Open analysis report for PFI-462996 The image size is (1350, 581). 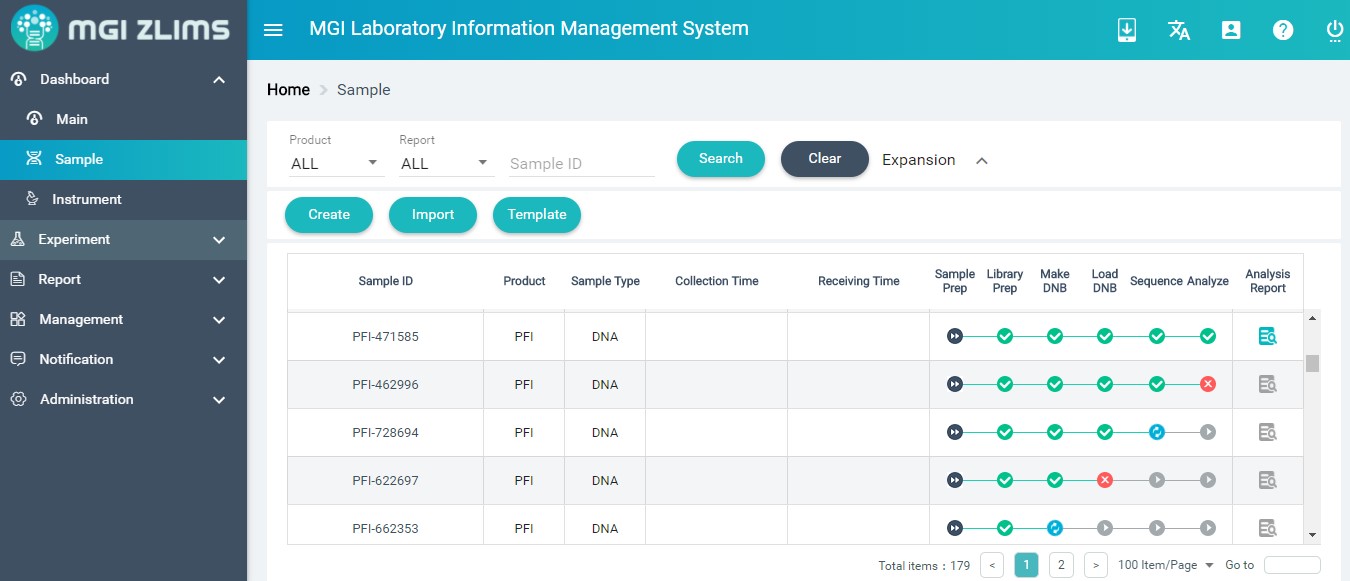click(1268, 384)
